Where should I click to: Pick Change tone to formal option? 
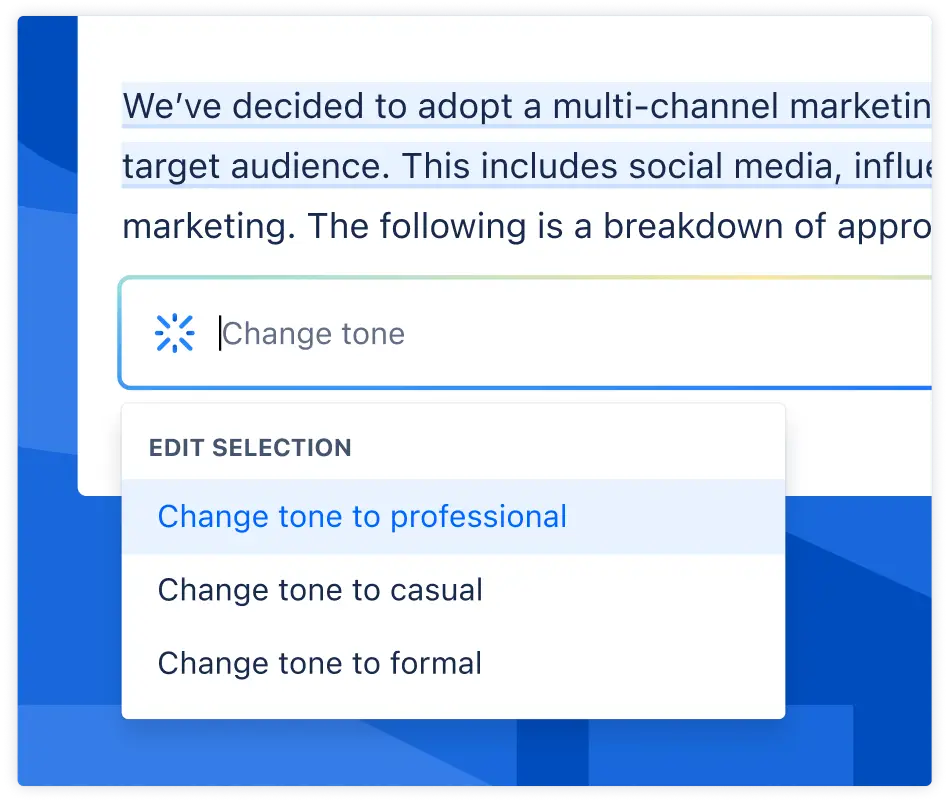coord(319,663)
